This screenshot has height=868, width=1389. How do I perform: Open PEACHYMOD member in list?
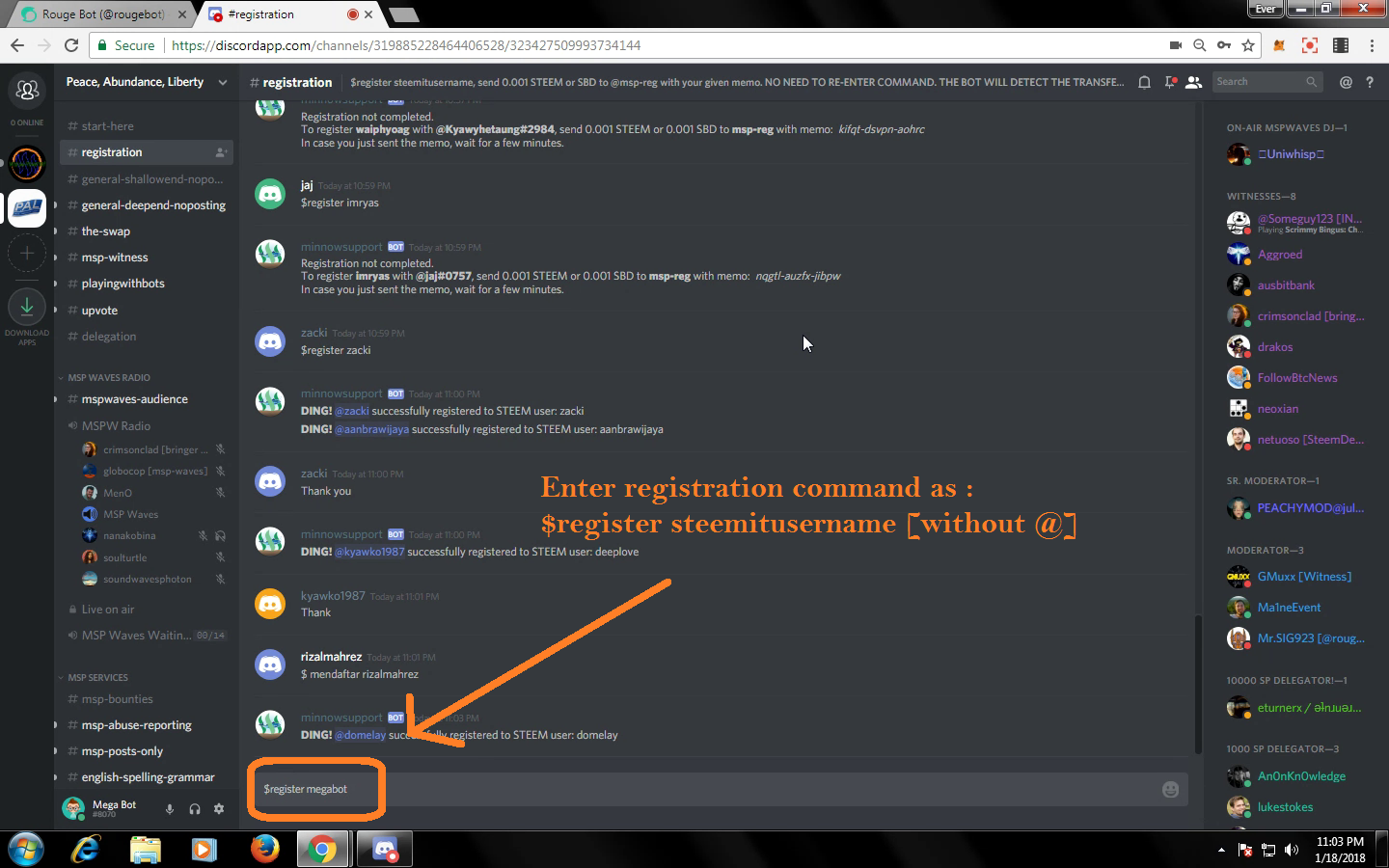click(1297, 508)
